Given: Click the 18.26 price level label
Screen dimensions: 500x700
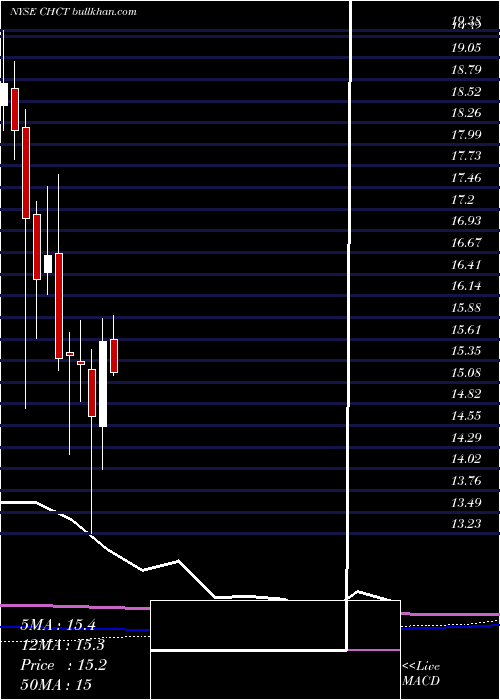Looking at the screenshot, I should pos(466,113).
